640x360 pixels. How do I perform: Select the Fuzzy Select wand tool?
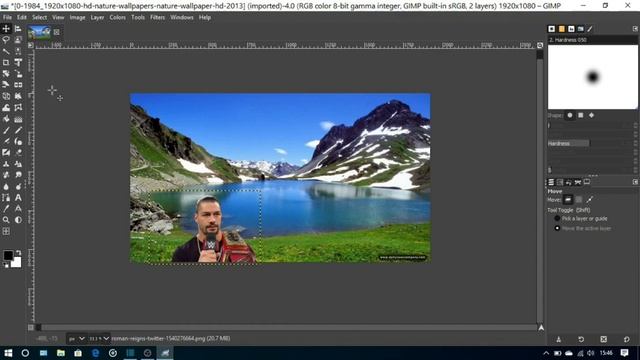pyautogui.click(x=6, y=51)
